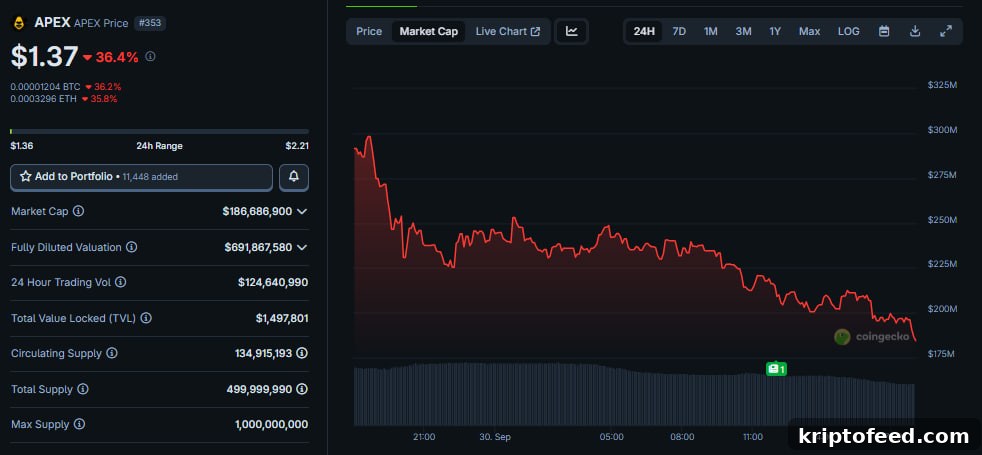Select 1Y time range
Screen dimensions: 982x455
click(x=775, y=31)
